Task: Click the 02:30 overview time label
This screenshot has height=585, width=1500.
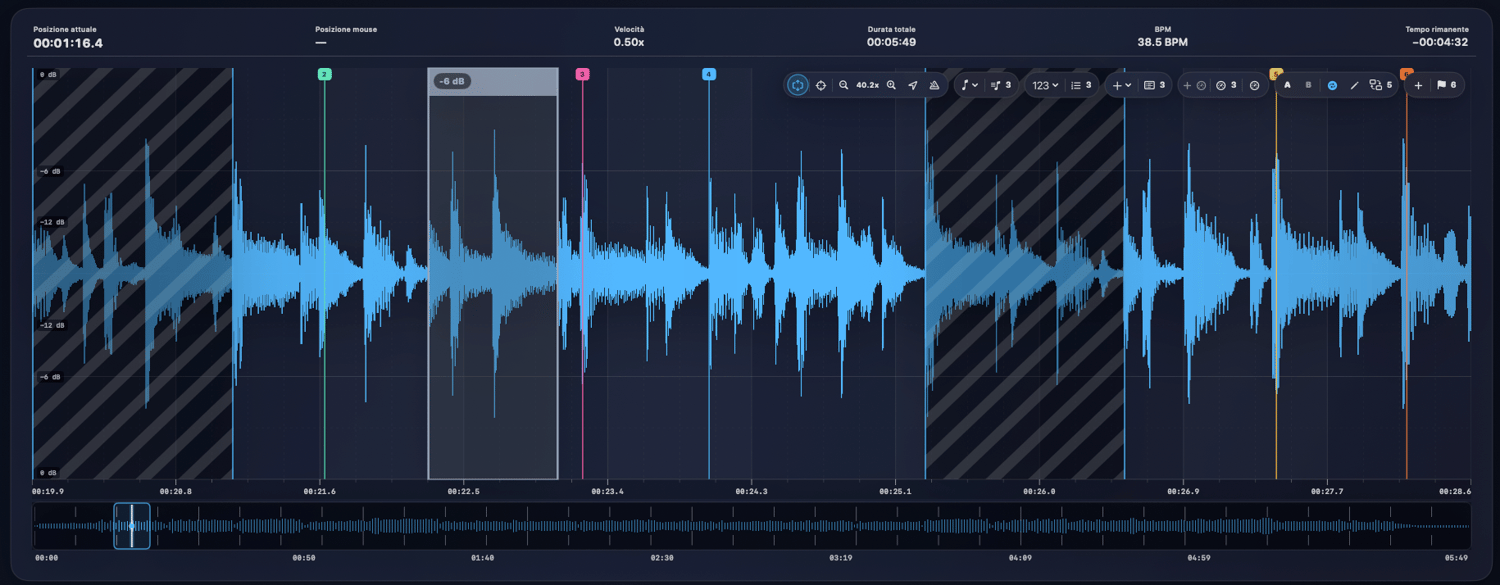Action: [x=662, y=557]
